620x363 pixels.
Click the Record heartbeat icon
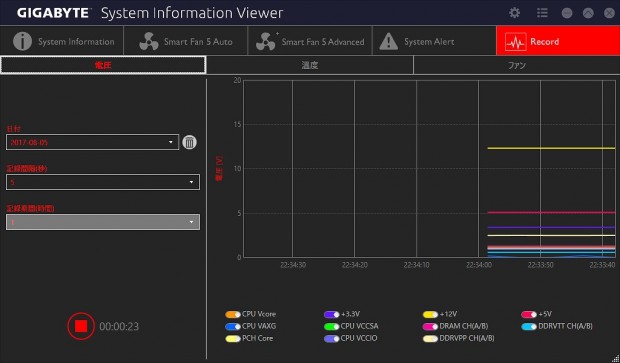click(x=516, y=42)
